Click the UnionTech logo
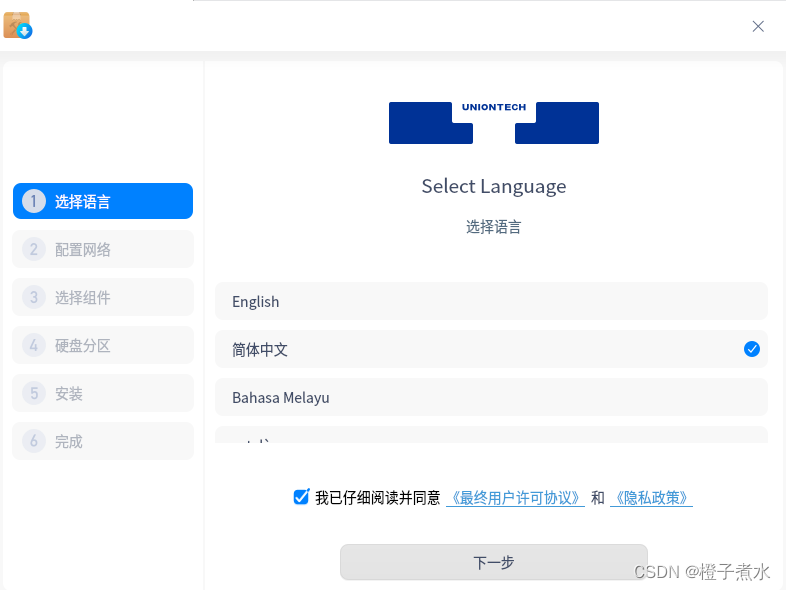The width and height of the screenshot is (786, 590). coord(493,123)
